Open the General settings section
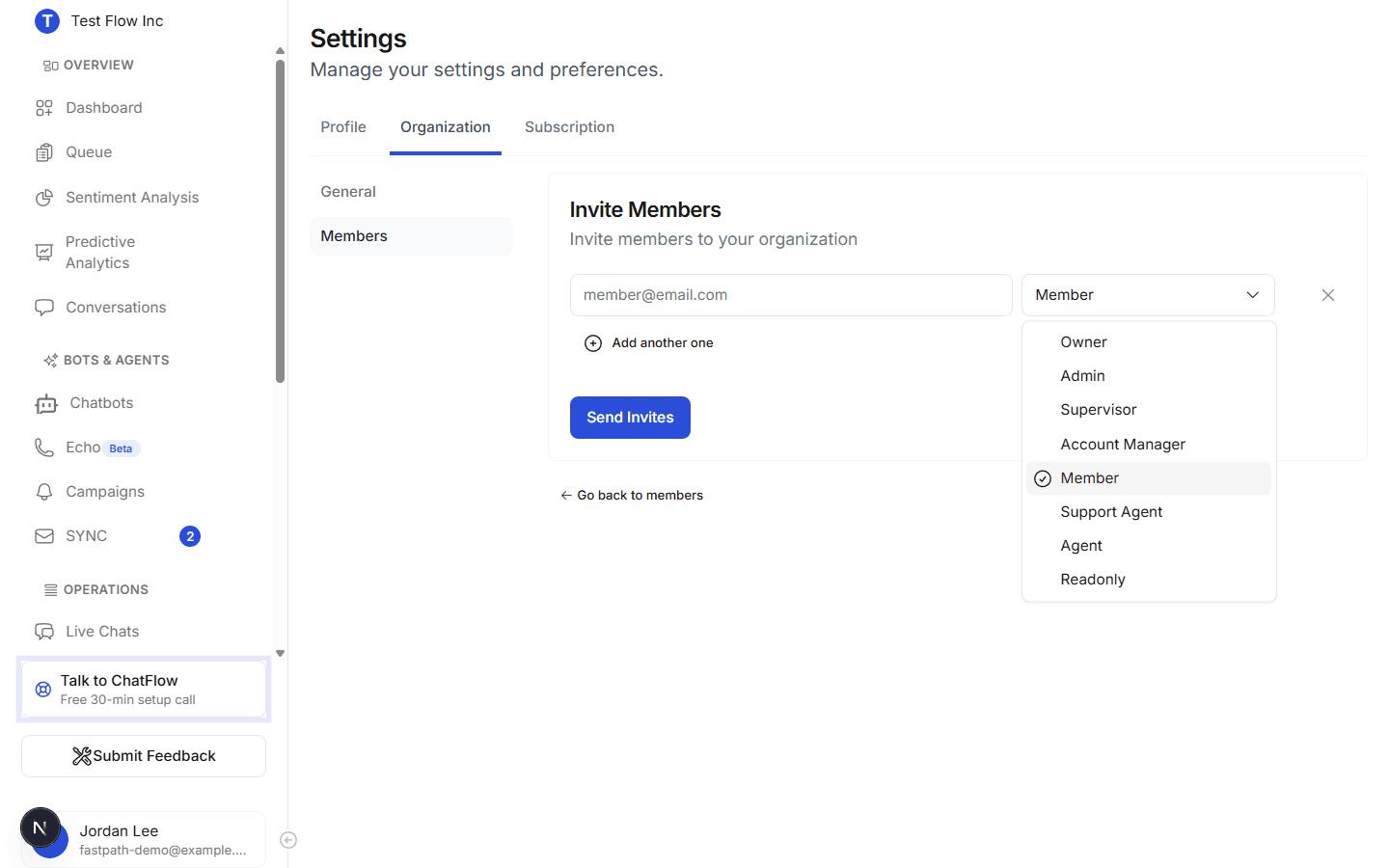The image size is (1389, 868). [411, 192]
